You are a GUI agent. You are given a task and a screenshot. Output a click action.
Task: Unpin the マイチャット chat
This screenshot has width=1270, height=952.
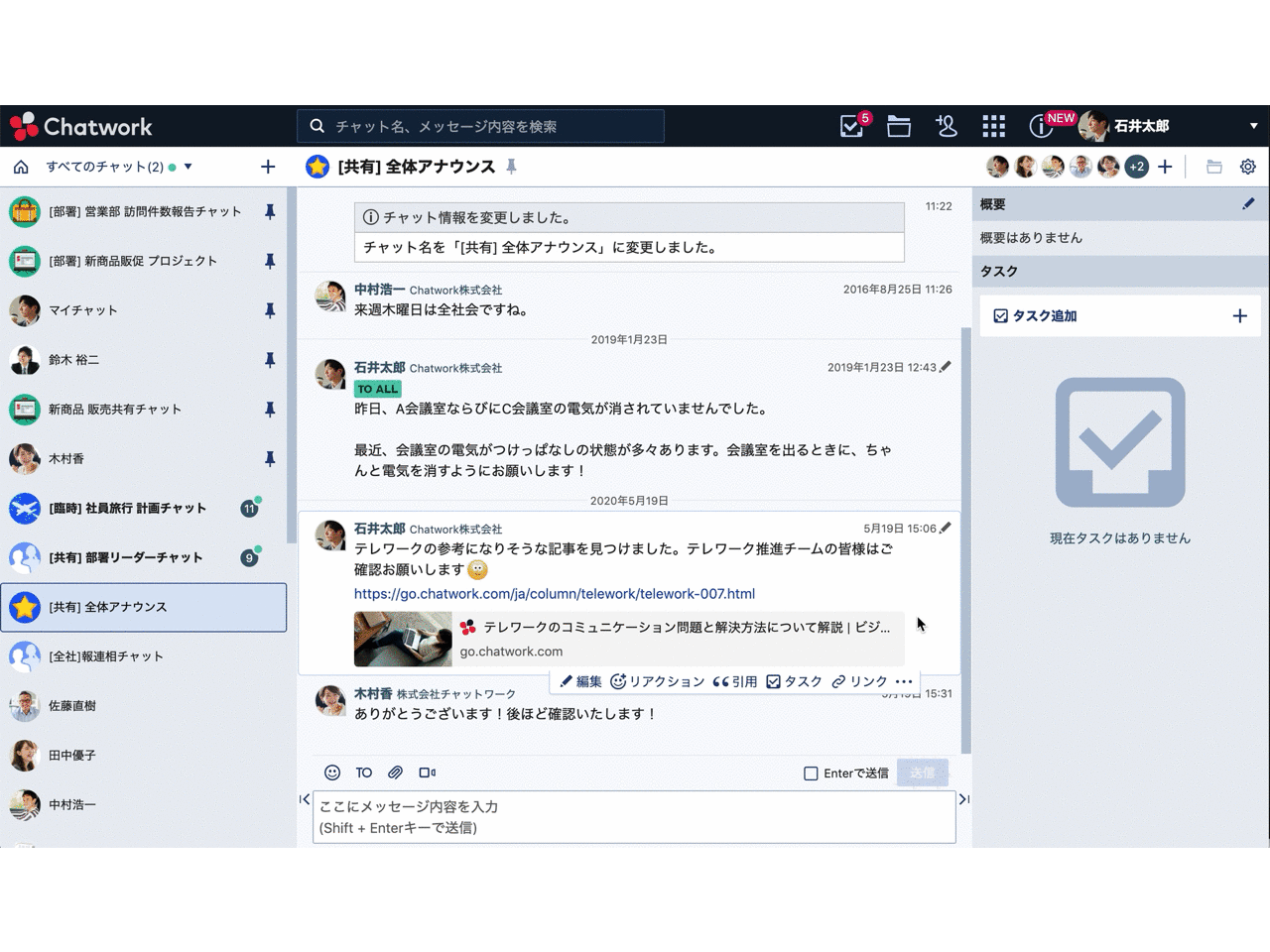270,310
